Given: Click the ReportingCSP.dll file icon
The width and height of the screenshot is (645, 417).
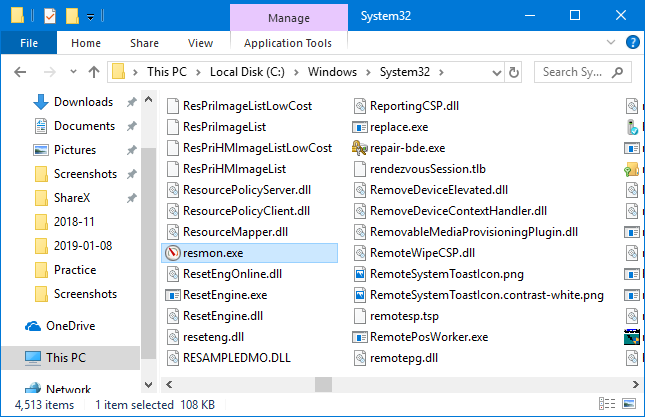Looking at the screenshot, I should (360, 106).
